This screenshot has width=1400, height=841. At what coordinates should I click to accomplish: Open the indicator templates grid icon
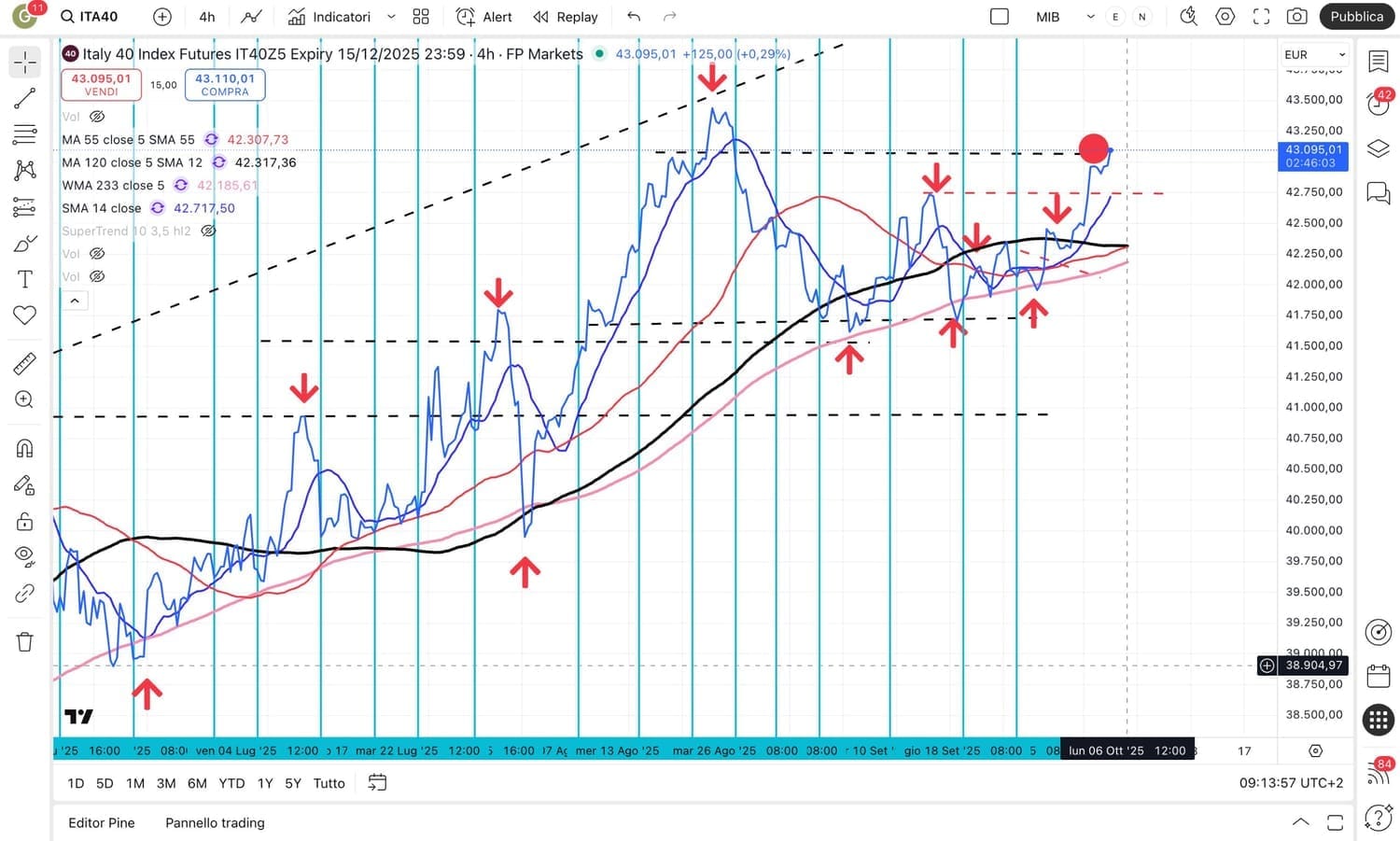pyautogui.click(x=421, y=17)
